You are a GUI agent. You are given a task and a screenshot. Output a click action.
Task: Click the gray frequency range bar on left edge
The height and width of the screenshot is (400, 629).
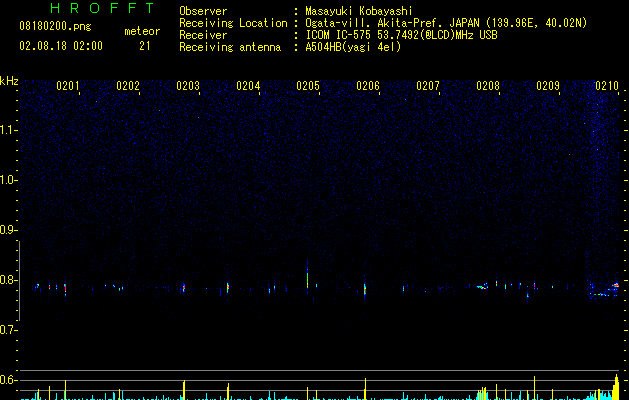[19, 280]
